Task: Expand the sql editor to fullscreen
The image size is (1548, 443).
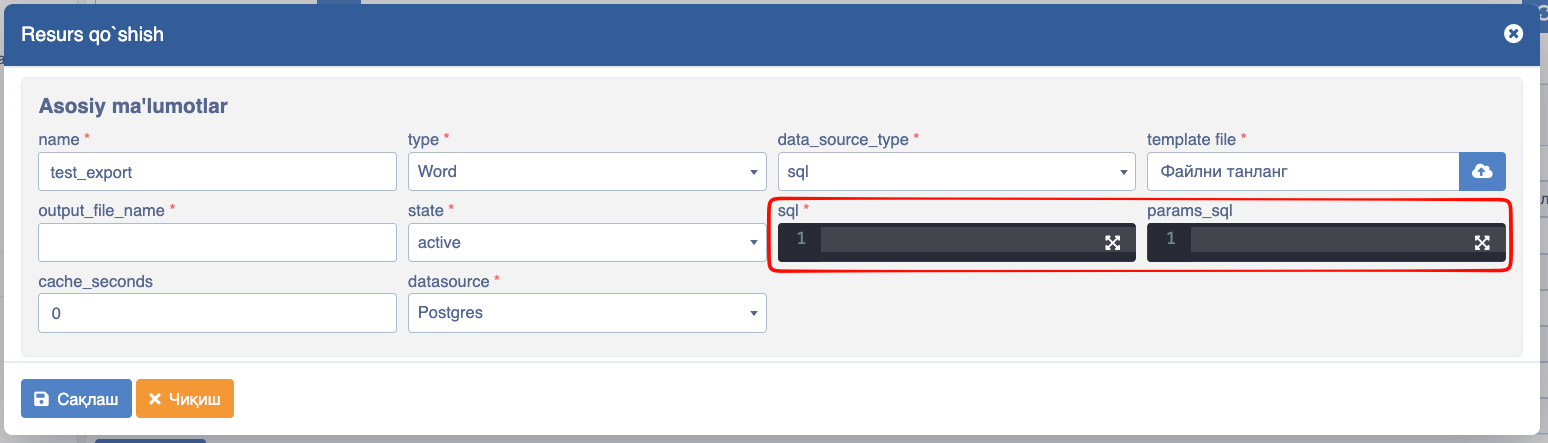Action: [1112, 242]
